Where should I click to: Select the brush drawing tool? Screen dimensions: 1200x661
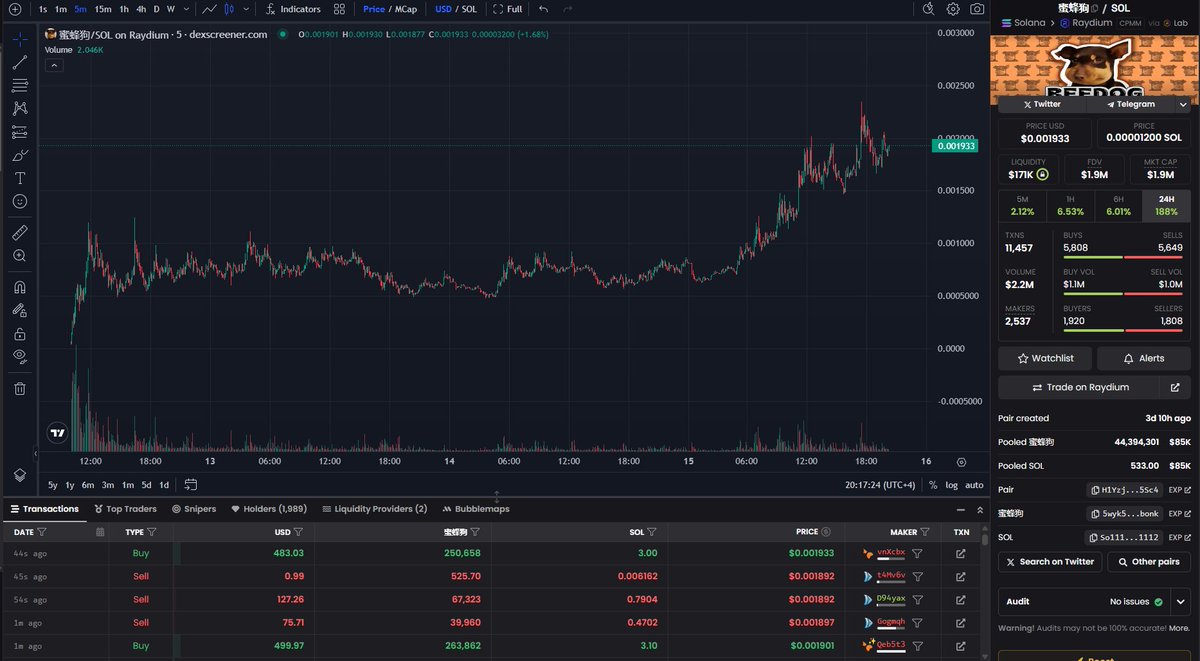20,155
